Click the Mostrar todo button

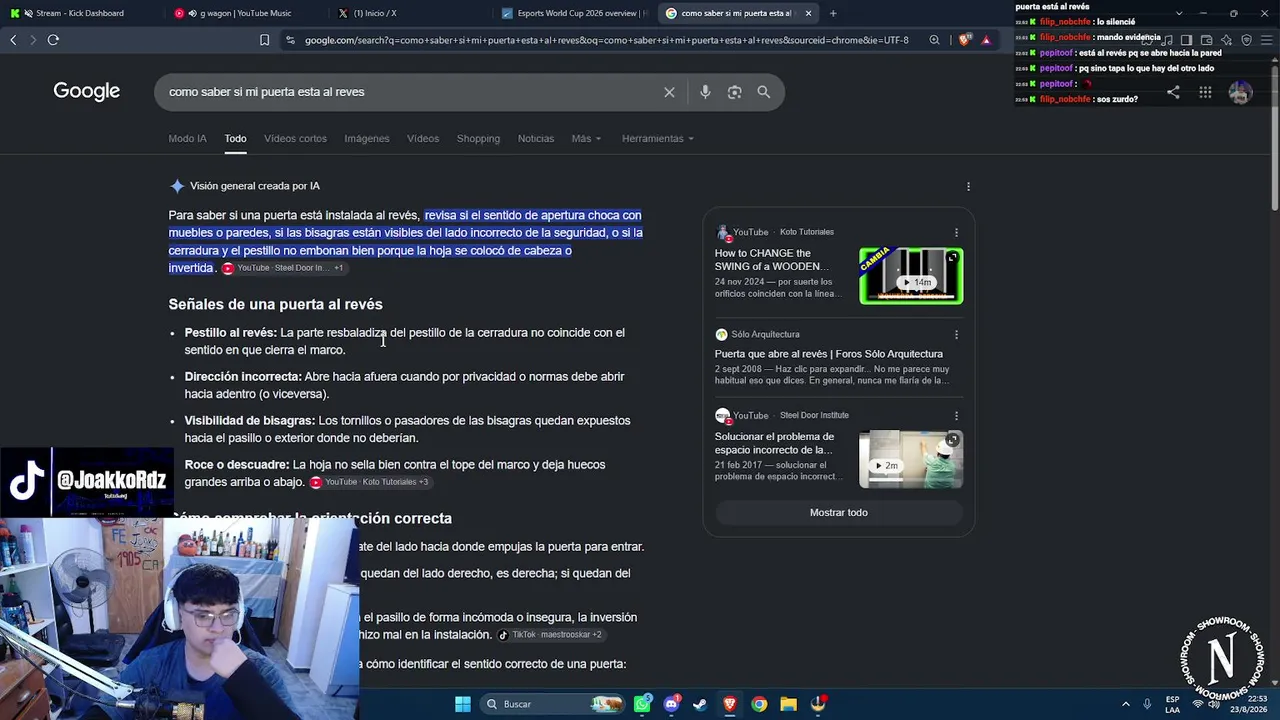click(x=839, y=513)
